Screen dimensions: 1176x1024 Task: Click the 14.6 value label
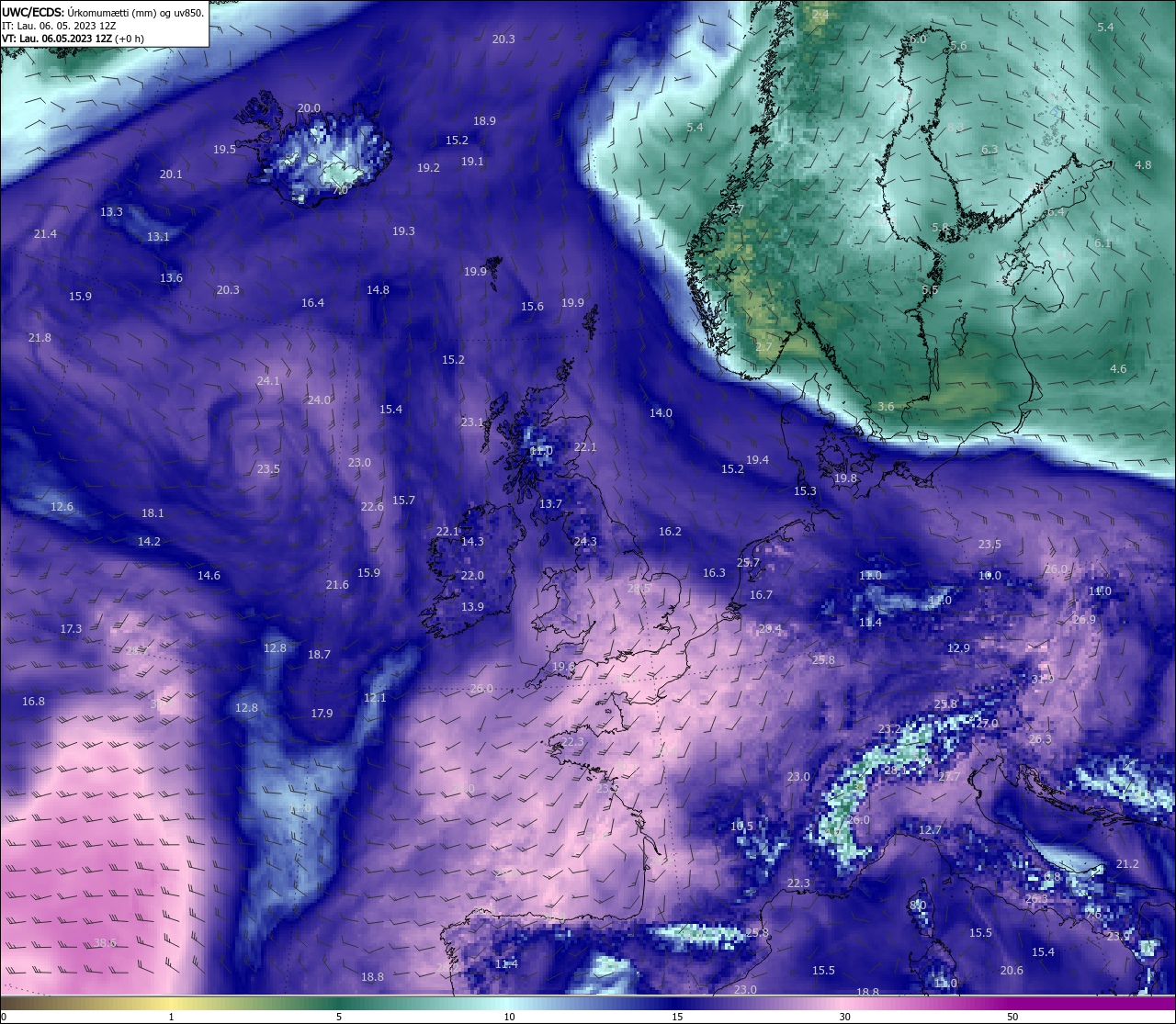point(209,575)
